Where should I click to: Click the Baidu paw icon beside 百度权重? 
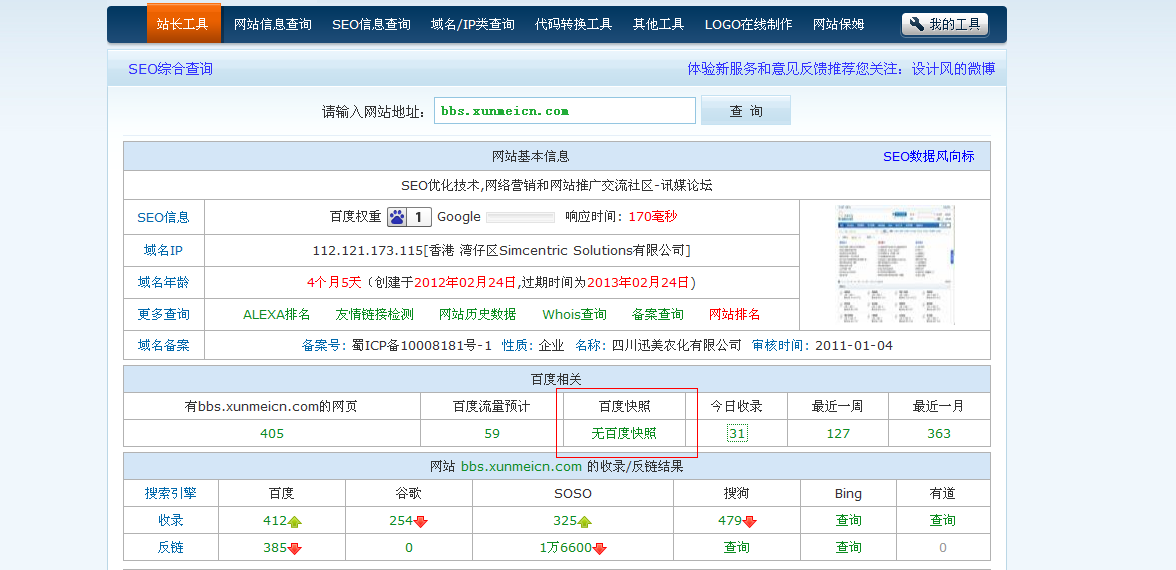pos(398,217)
